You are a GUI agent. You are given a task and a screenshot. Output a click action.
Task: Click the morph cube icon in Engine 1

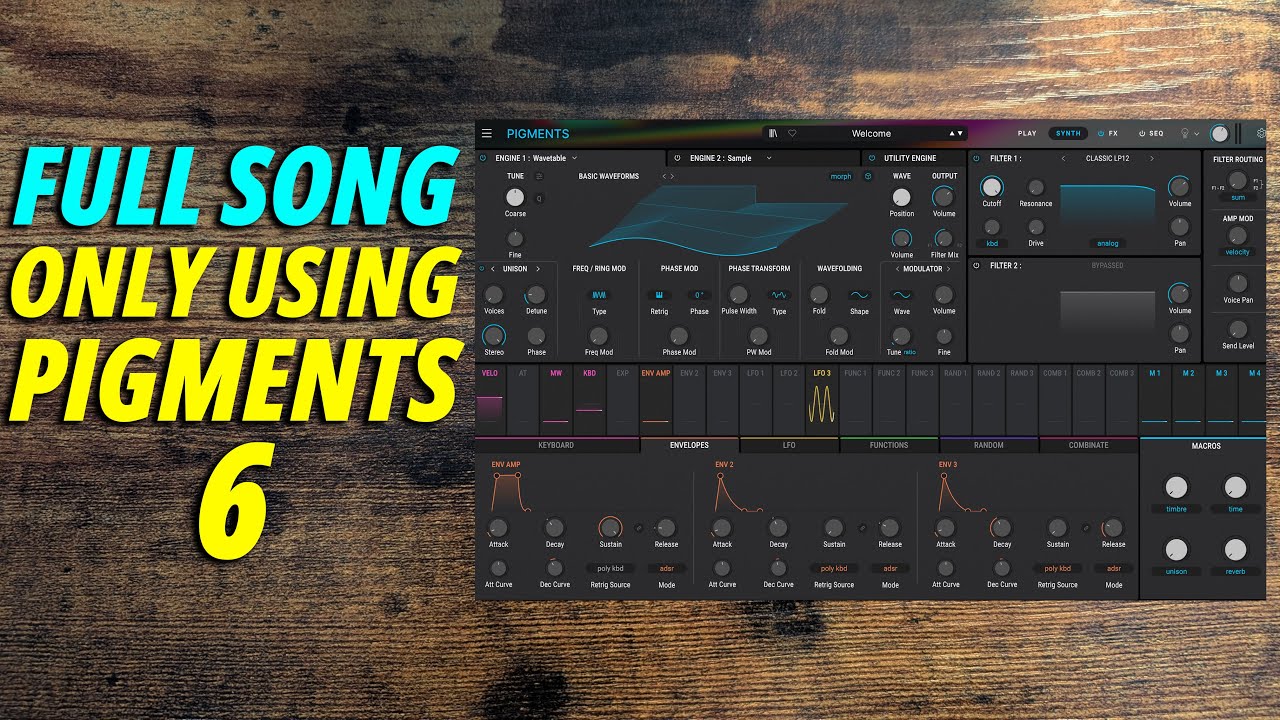click(867, 176)
